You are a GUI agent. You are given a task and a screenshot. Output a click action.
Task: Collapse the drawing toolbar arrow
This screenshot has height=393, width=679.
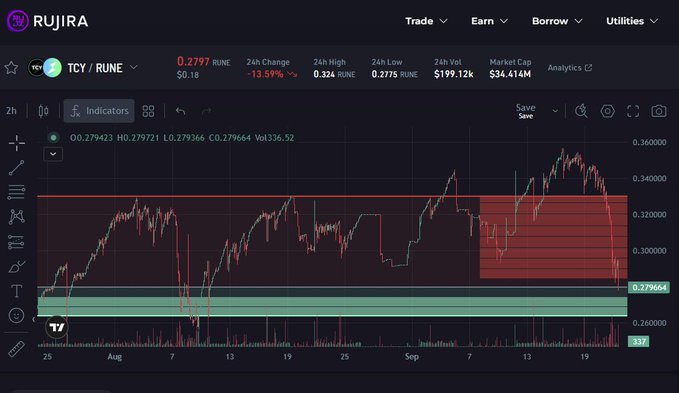pyautogui.click(x=33, y=319)
